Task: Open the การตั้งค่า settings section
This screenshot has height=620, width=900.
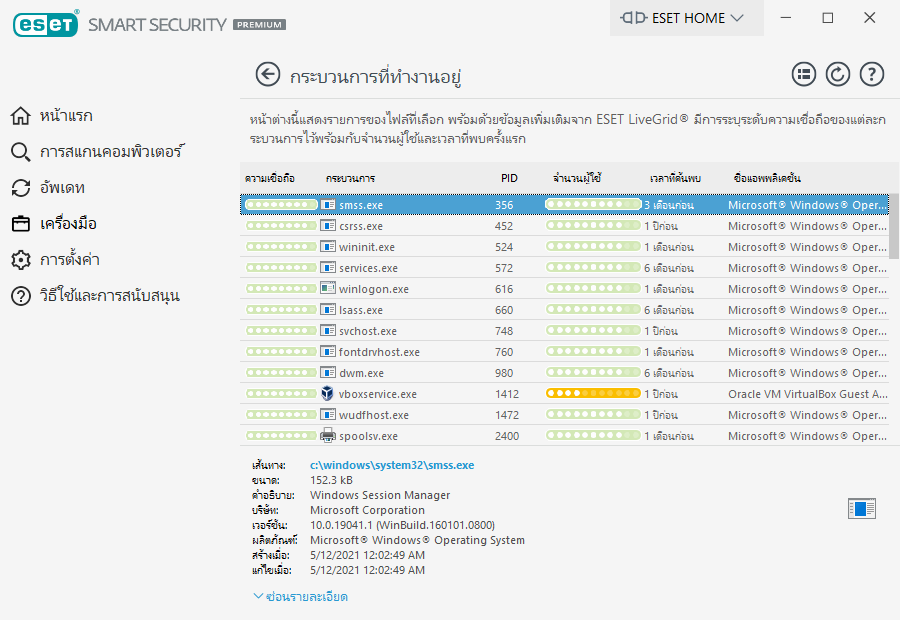Action: click(x=69, y=259)
